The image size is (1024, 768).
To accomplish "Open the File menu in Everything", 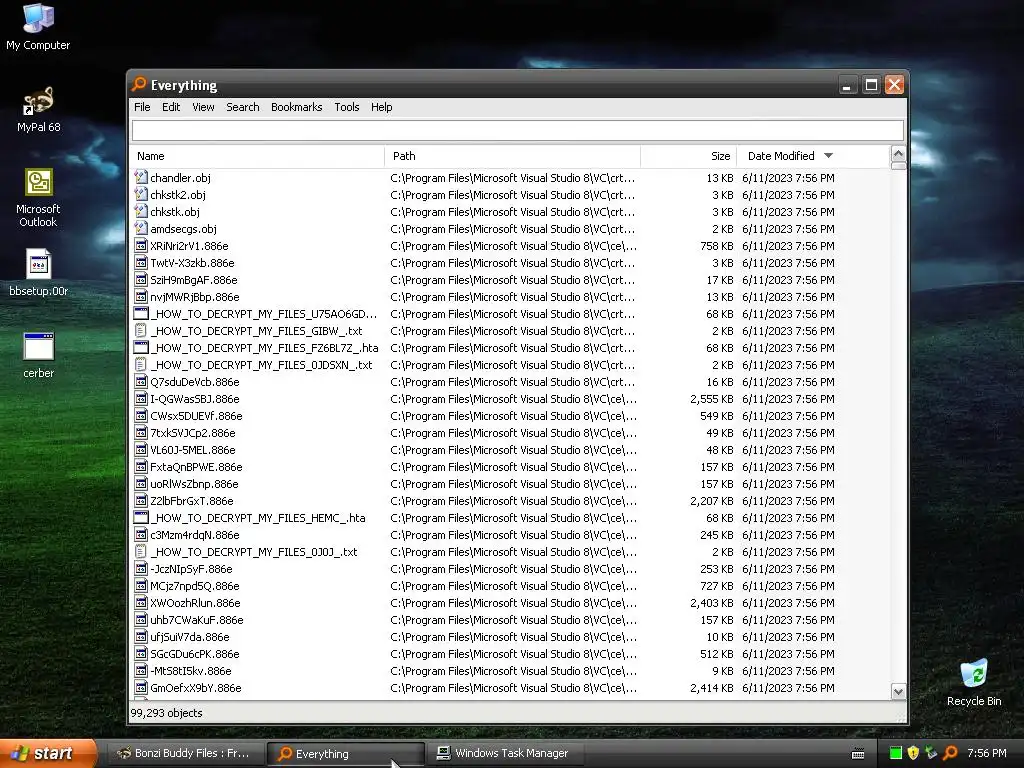I will tap(142, 107).
